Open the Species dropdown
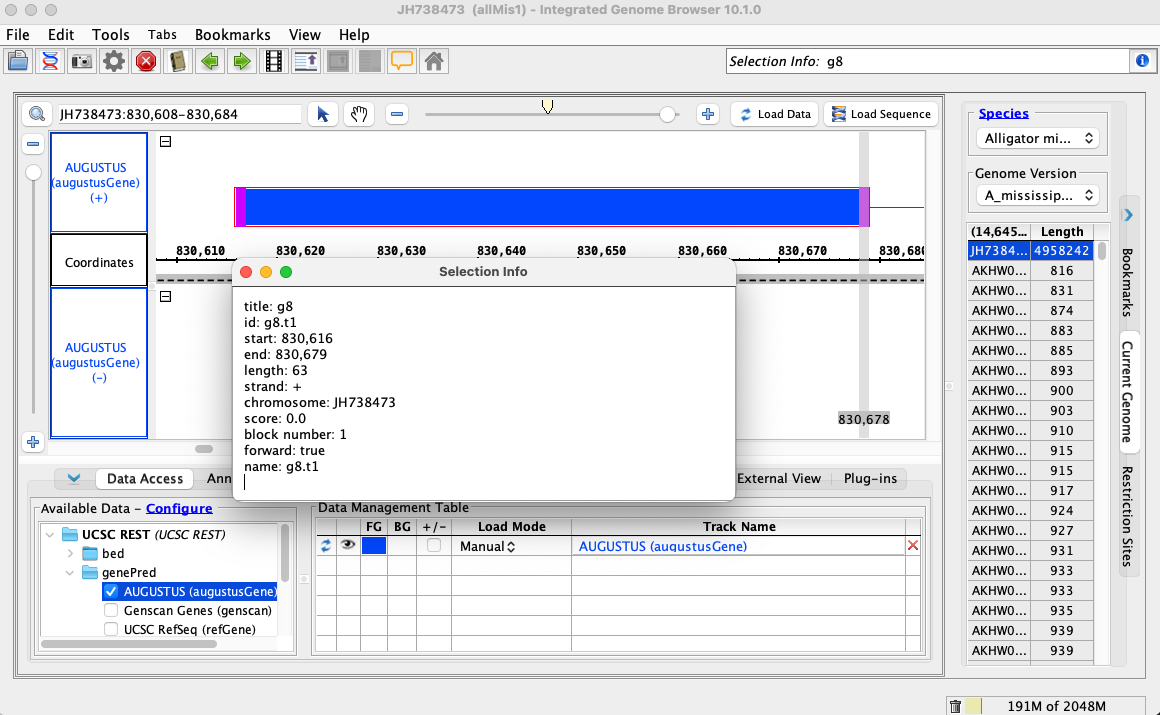Image resolution: width=1160 pixels, height=715 pixels. 1037,138
